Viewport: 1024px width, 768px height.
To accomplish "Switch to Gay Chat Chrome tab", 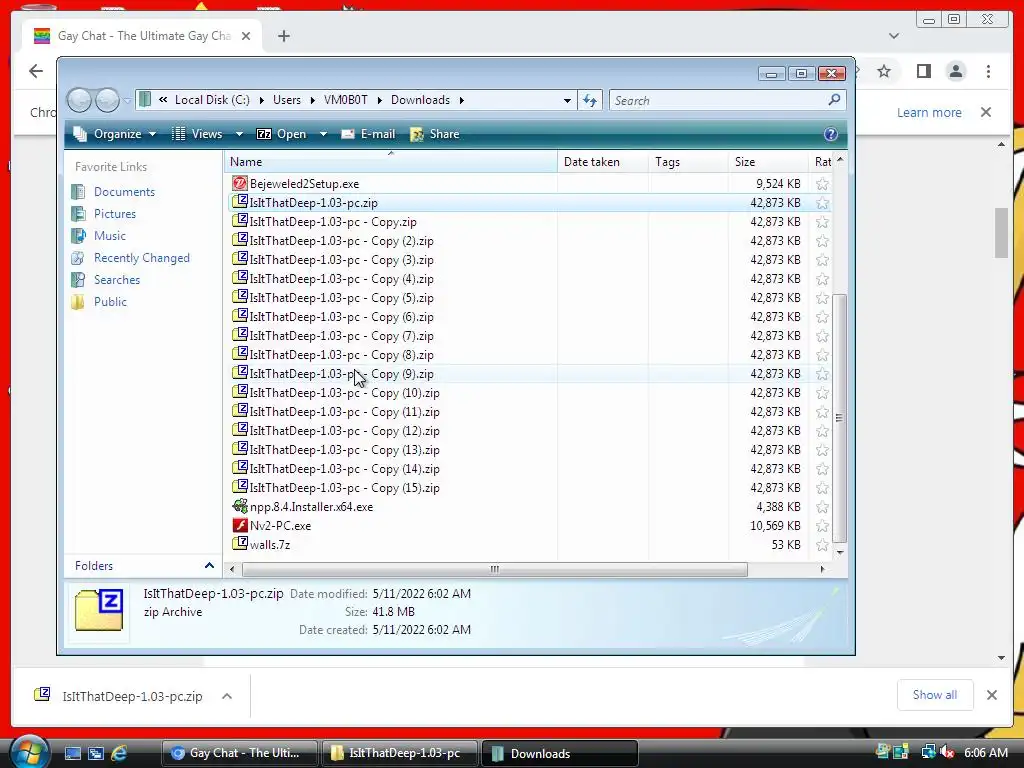I will [x=142, y=36].
